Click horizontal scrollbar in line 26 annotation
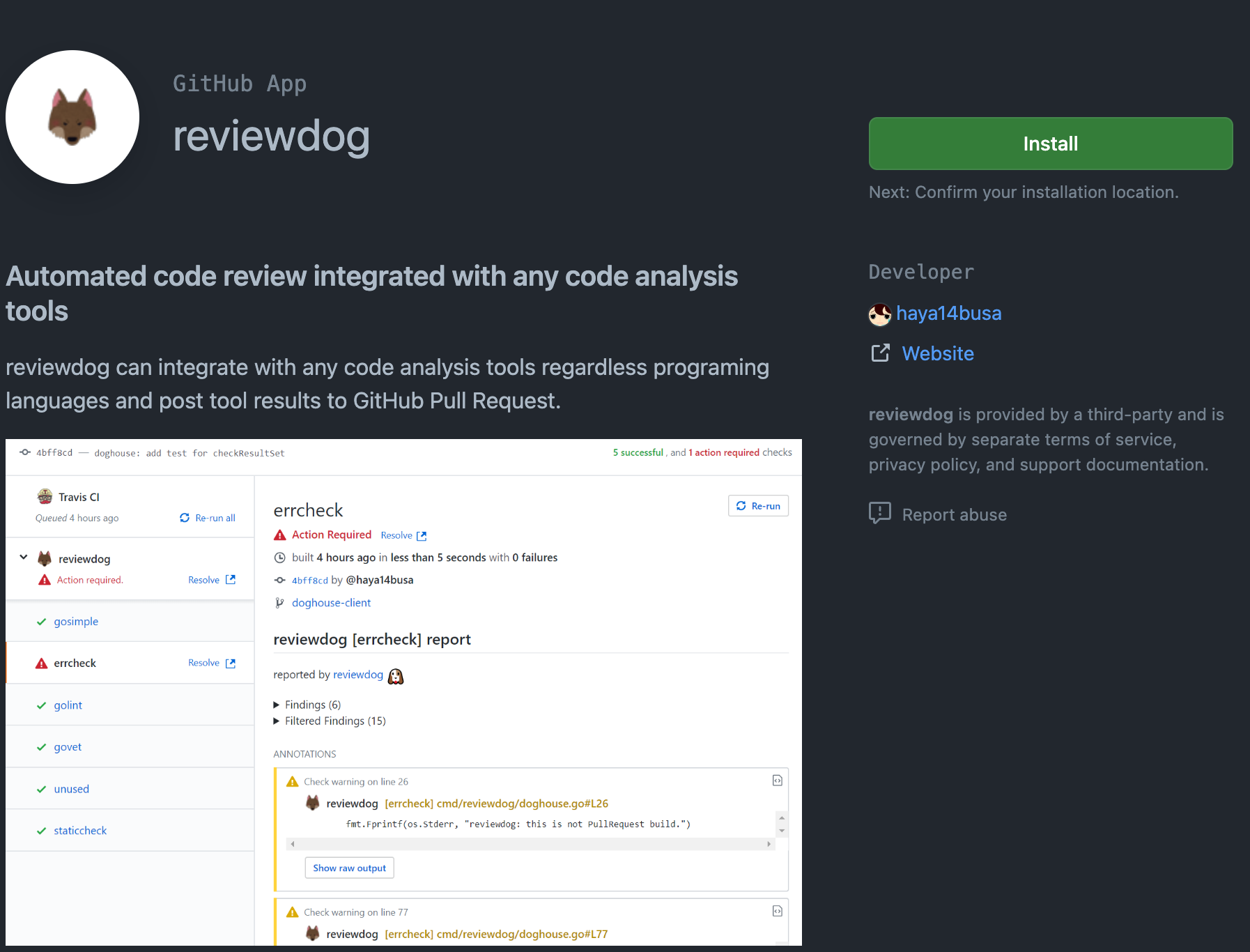This screenshot has width=1250, height=952. tap(530, 844)
